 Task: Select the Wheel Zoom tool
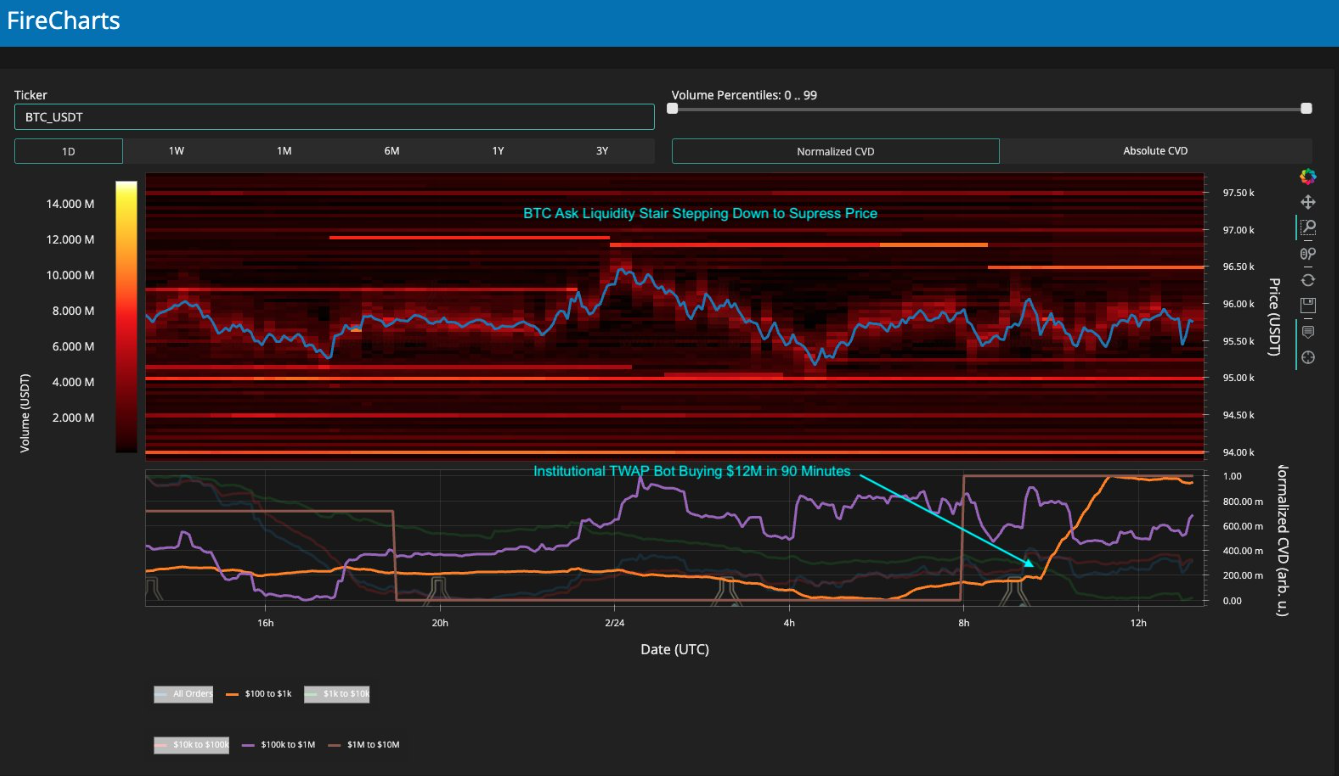(1307, 254)
